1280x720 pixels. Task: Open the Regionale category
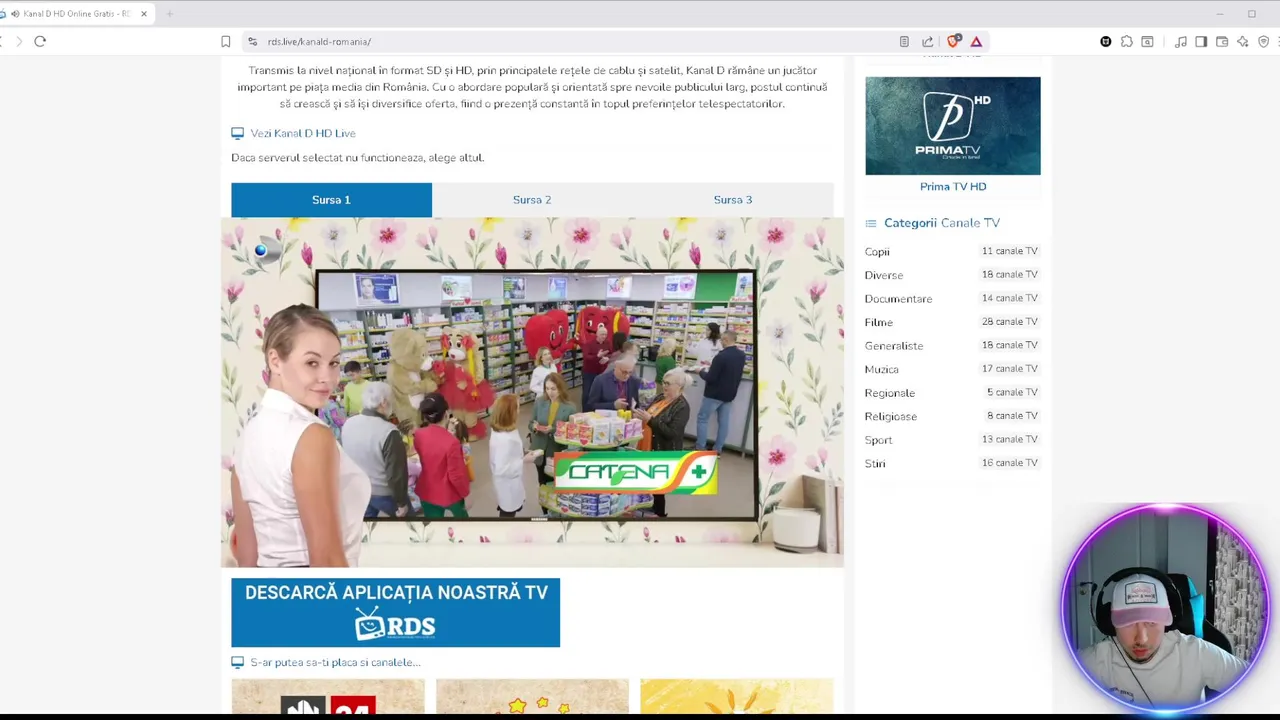click(890, 393)
